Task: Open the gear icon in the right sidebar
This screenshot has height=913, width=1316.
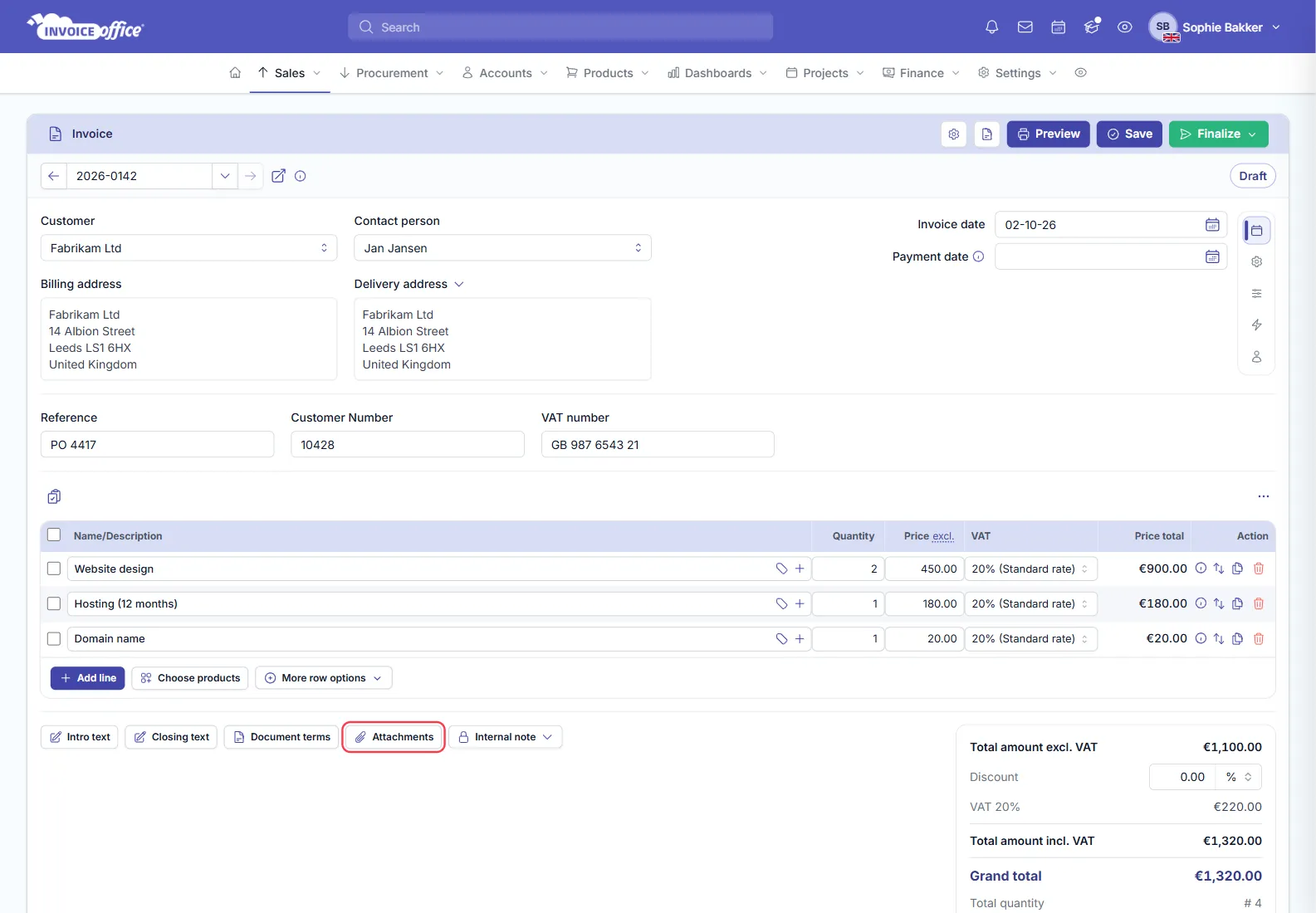Action: click(1256, 261)
